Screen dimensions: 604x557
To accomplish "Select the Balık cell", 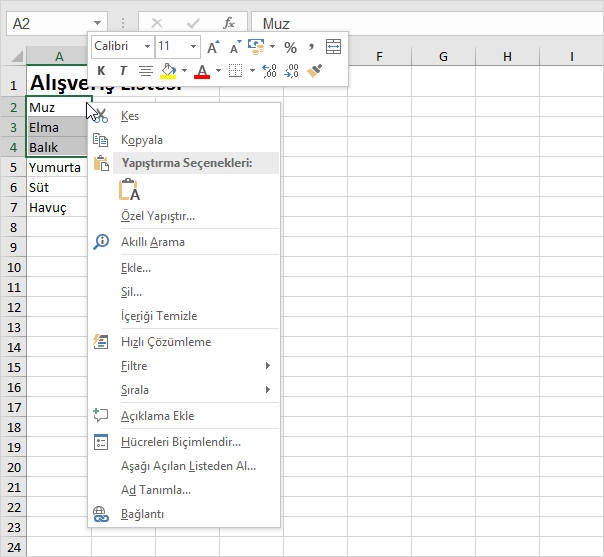I will coord(57,148).
